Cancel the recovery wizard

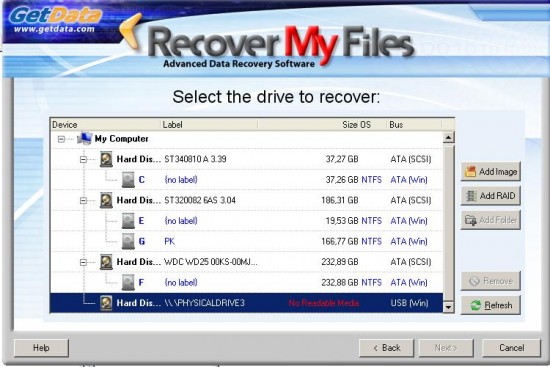point(511,348)
